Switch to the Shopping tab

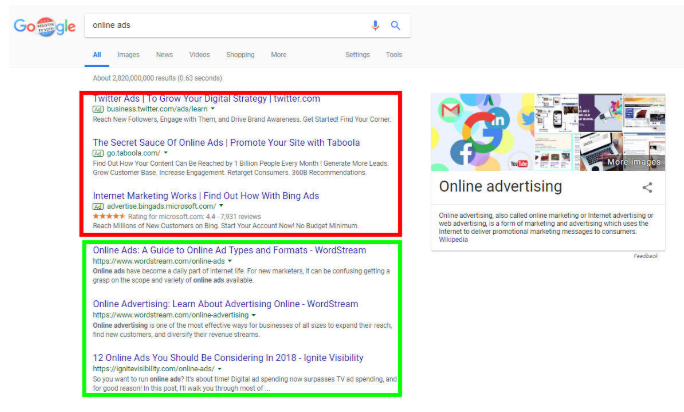[x=240, y=55]
